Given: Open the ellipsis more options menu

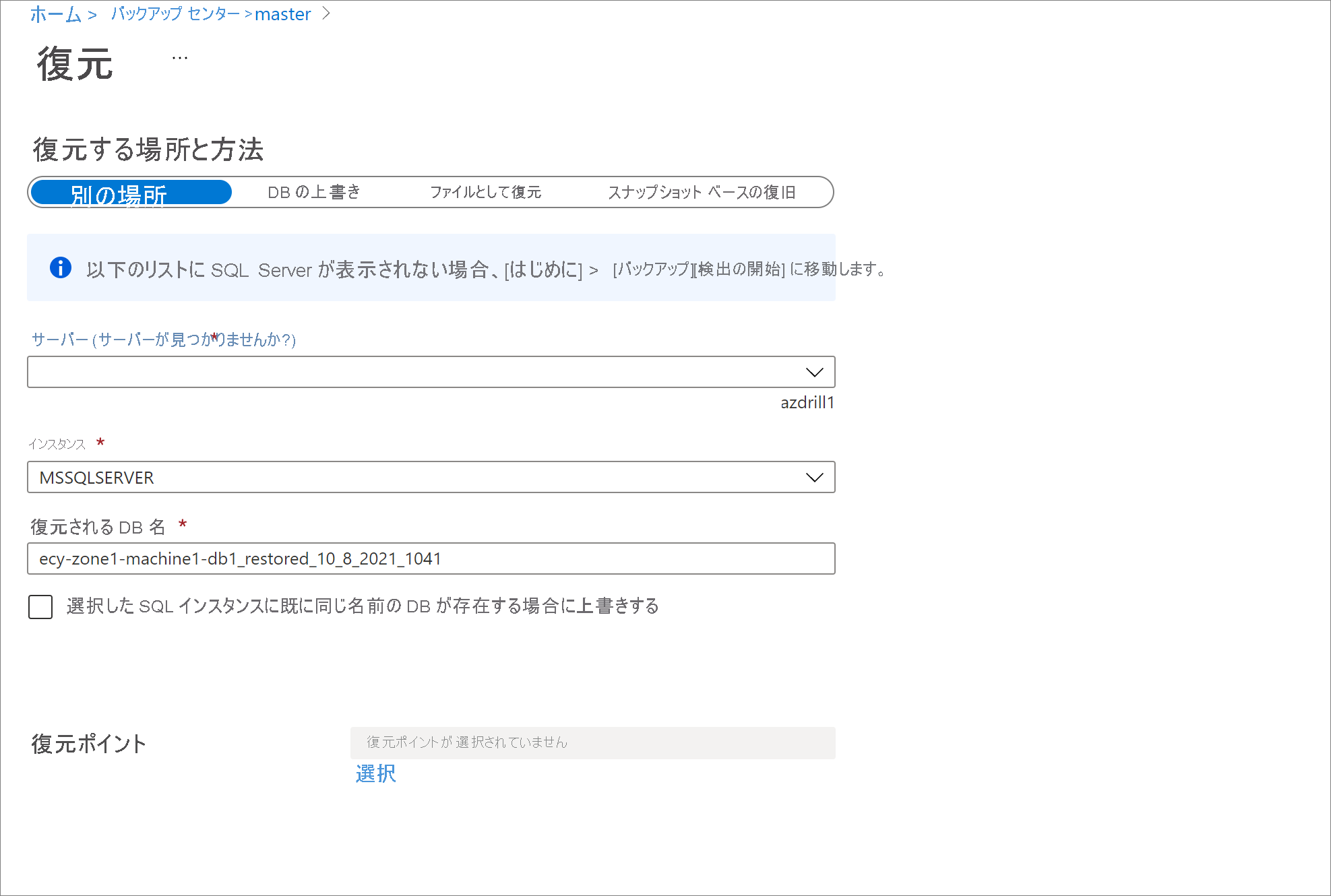Looking at the screenshot, I should [180, 59].
